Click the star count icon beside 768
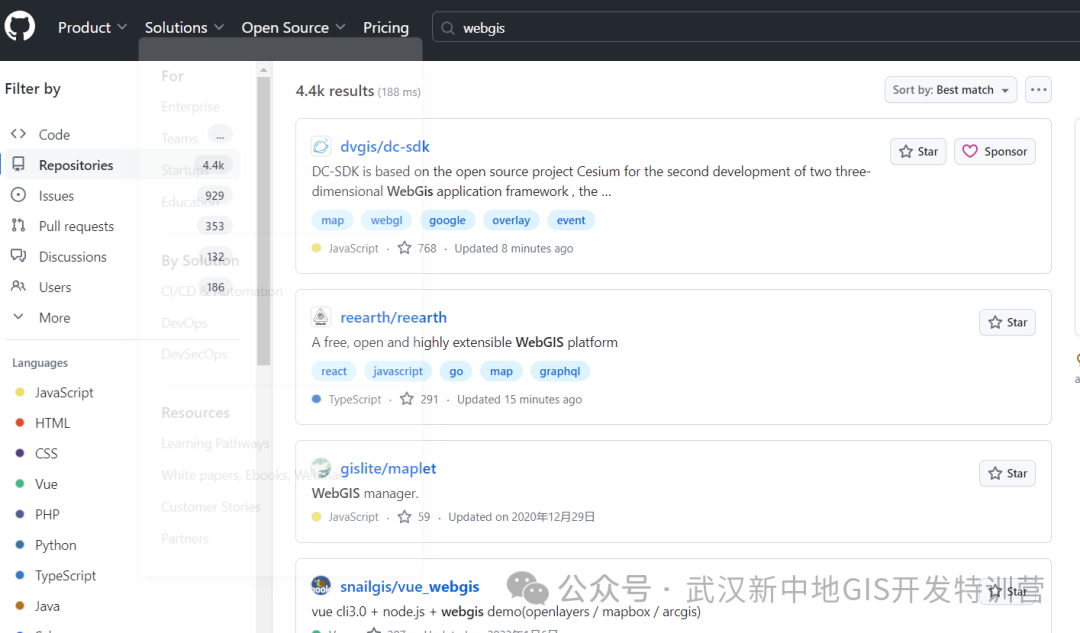Image resolution: width=1080 pixels, height=633 pixels. point(404,247)
